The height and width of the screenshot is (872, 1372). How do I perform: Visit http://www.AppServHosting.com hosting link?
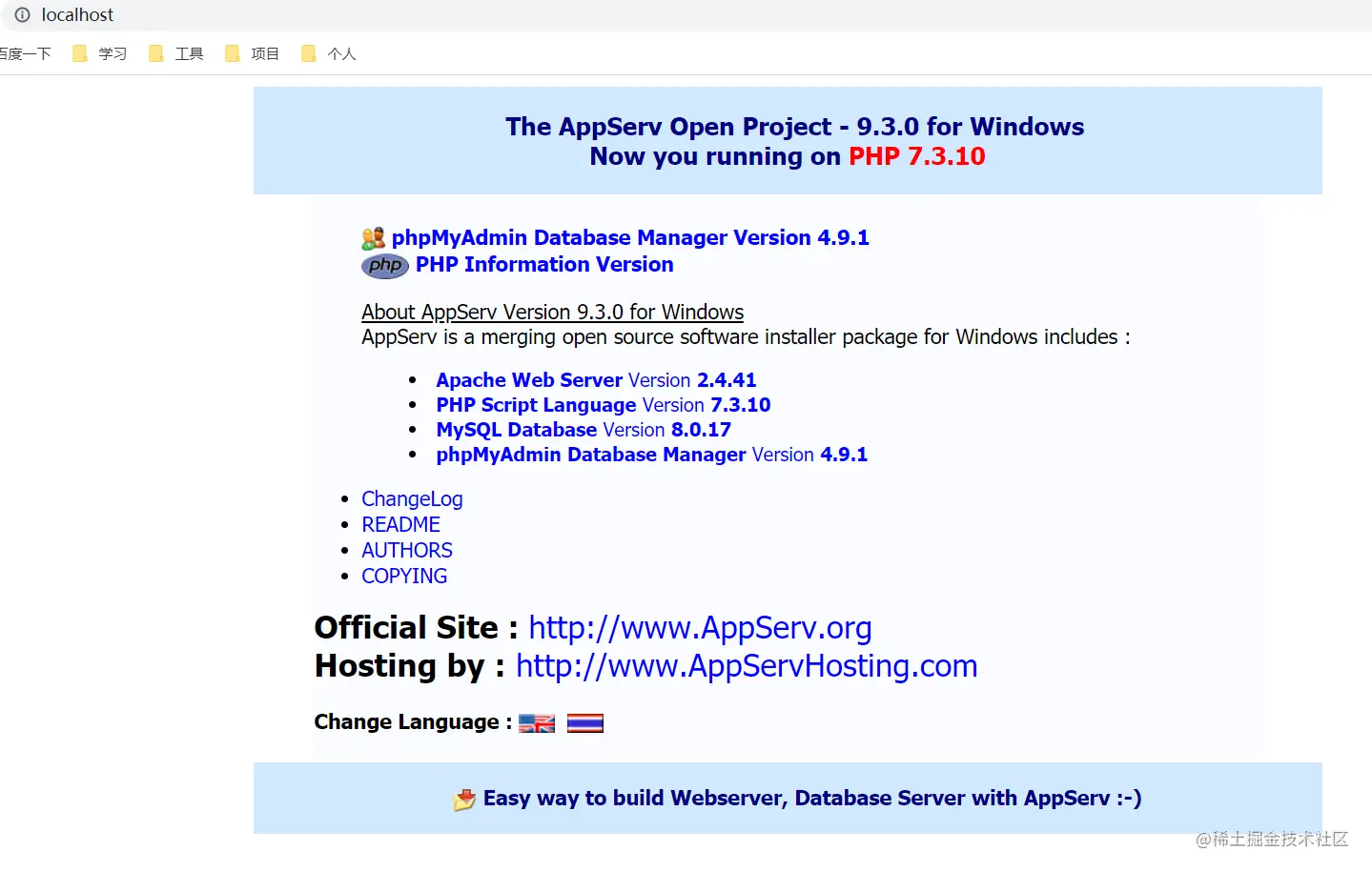(x=747, y=666)
